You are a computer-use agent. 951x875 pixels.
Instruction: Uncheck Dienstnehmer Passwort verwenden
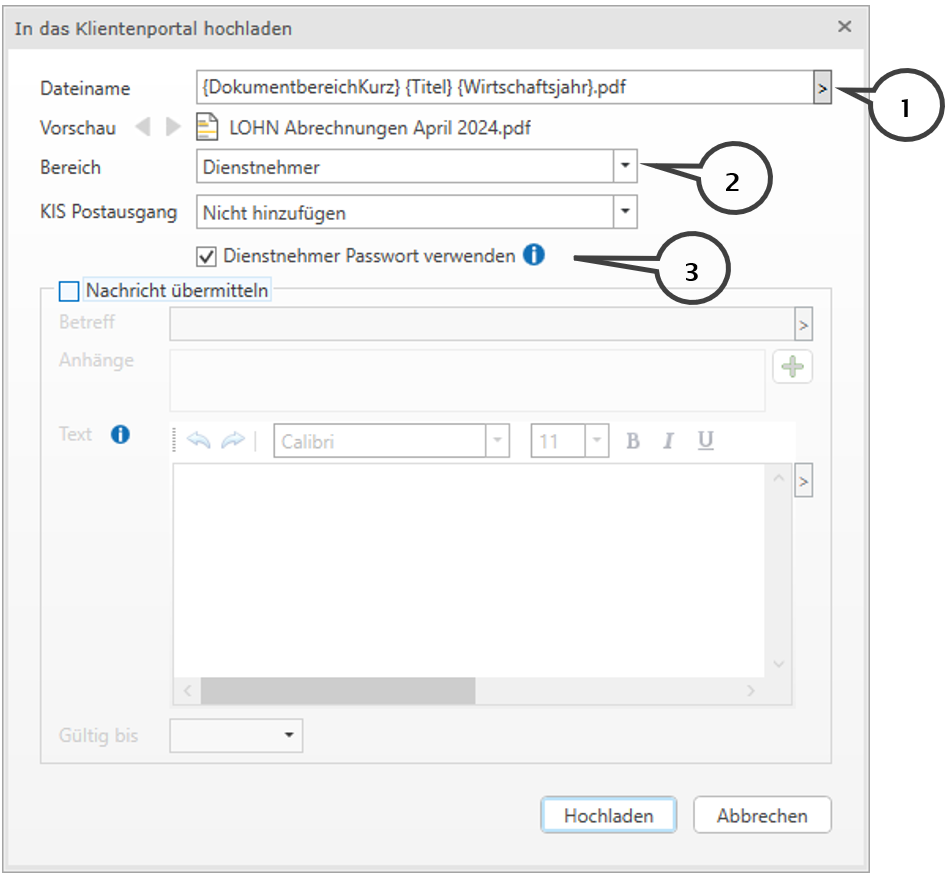[207, 257]
